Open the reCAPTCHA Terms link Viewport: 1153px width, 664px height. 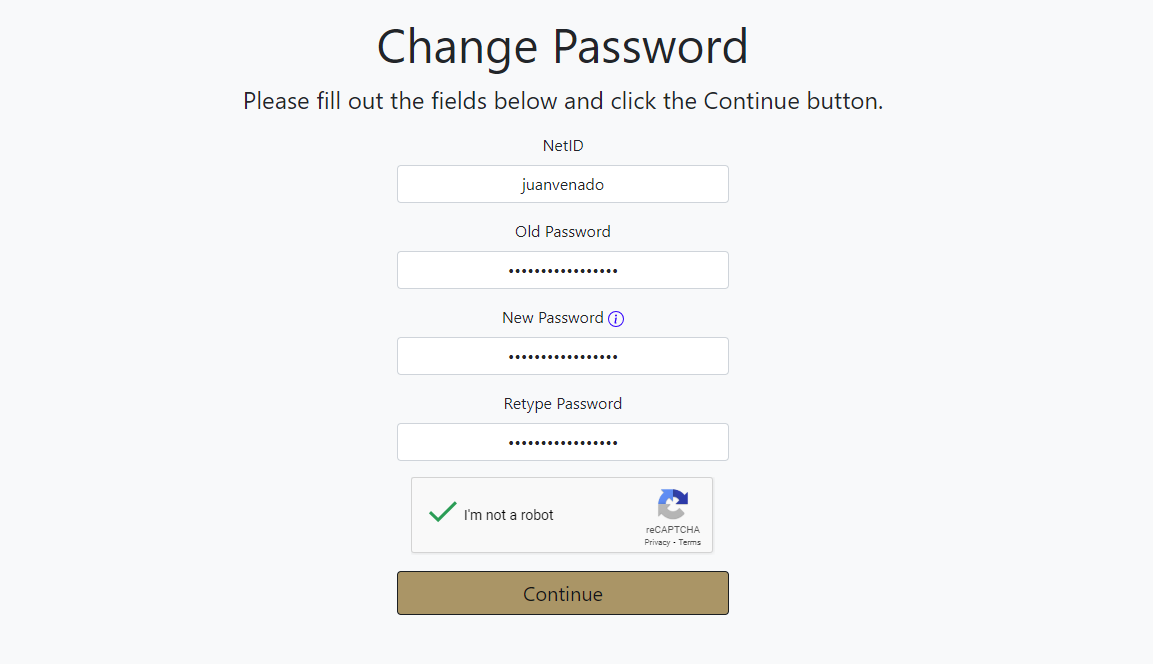point(689,542)
